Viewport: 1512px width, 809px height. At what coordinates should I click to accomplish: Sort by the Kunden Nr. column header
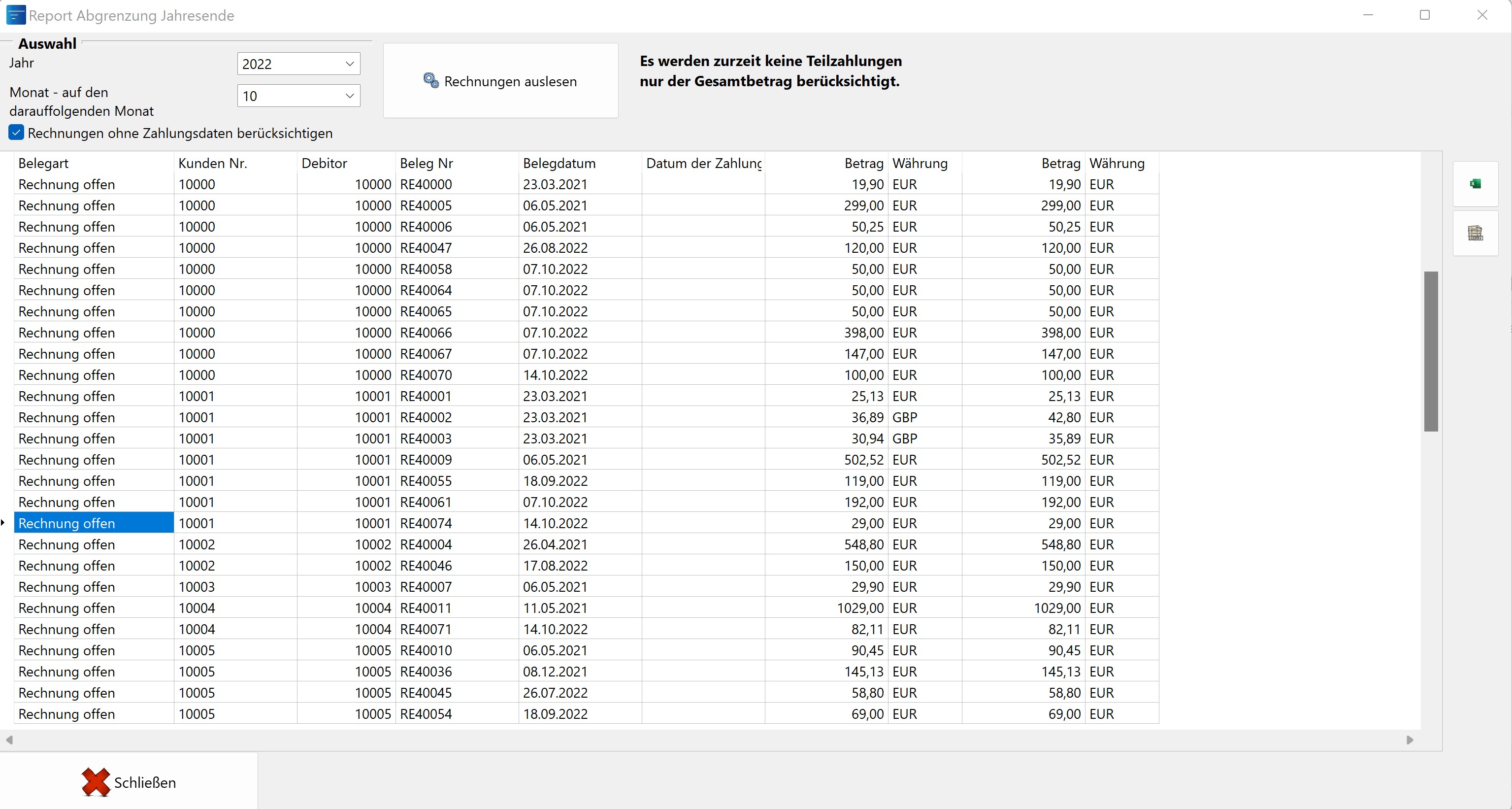[235, 163]
